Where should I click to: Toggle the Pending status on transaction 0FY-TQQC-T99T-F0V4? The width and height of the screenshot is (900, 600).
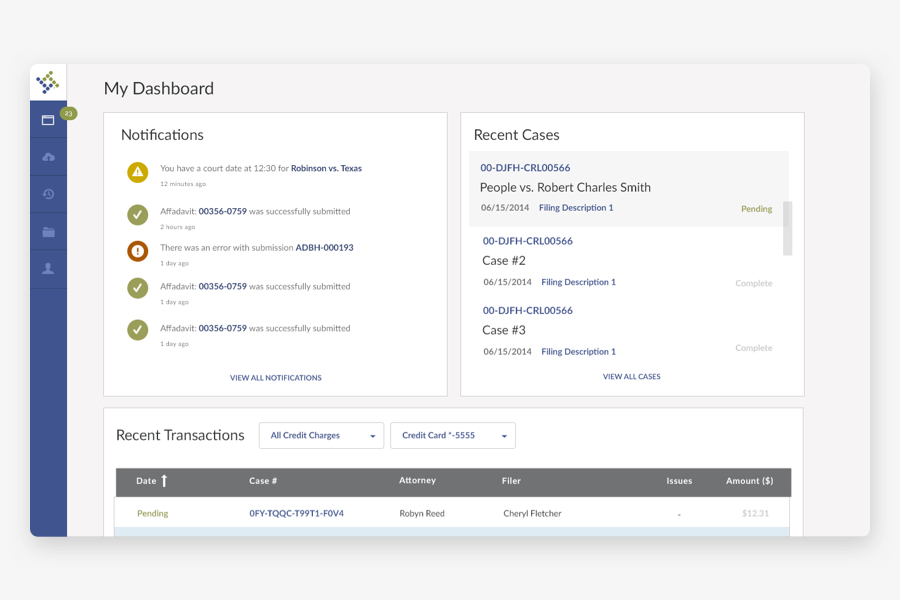pos(151,513)
